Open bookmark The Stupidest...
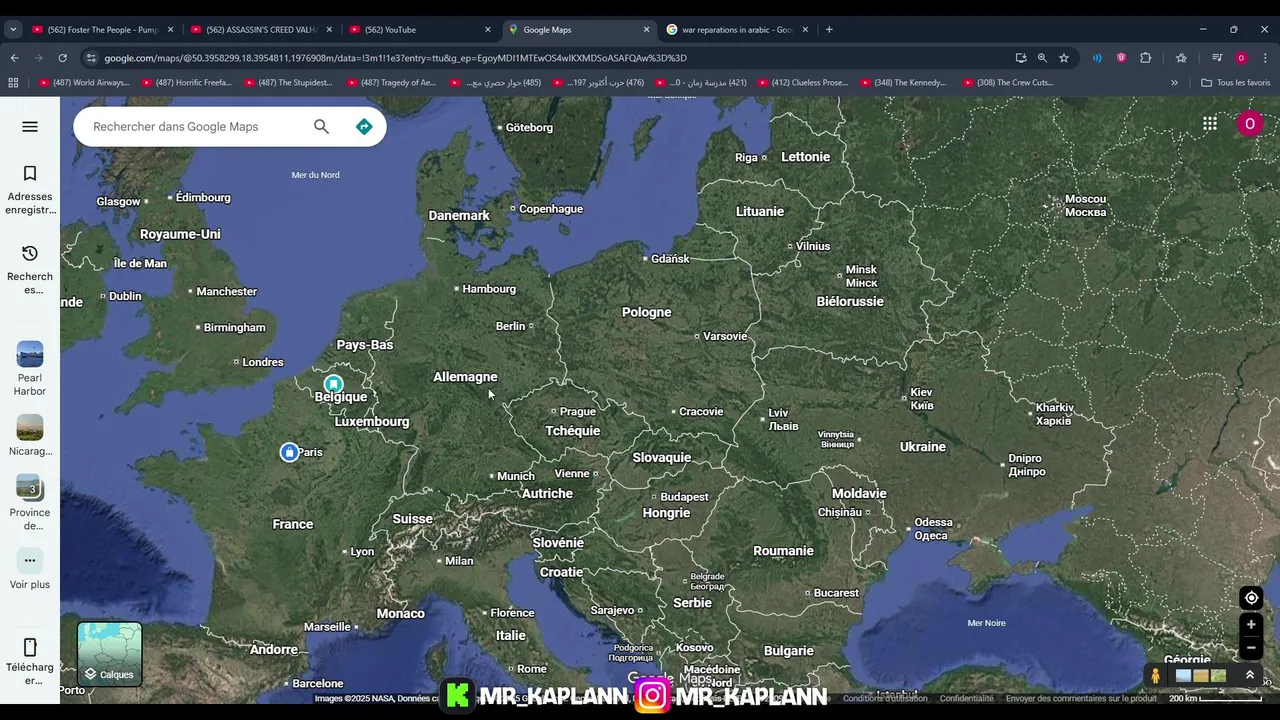Screen dimensions: 1280x720 click(288, 83)
